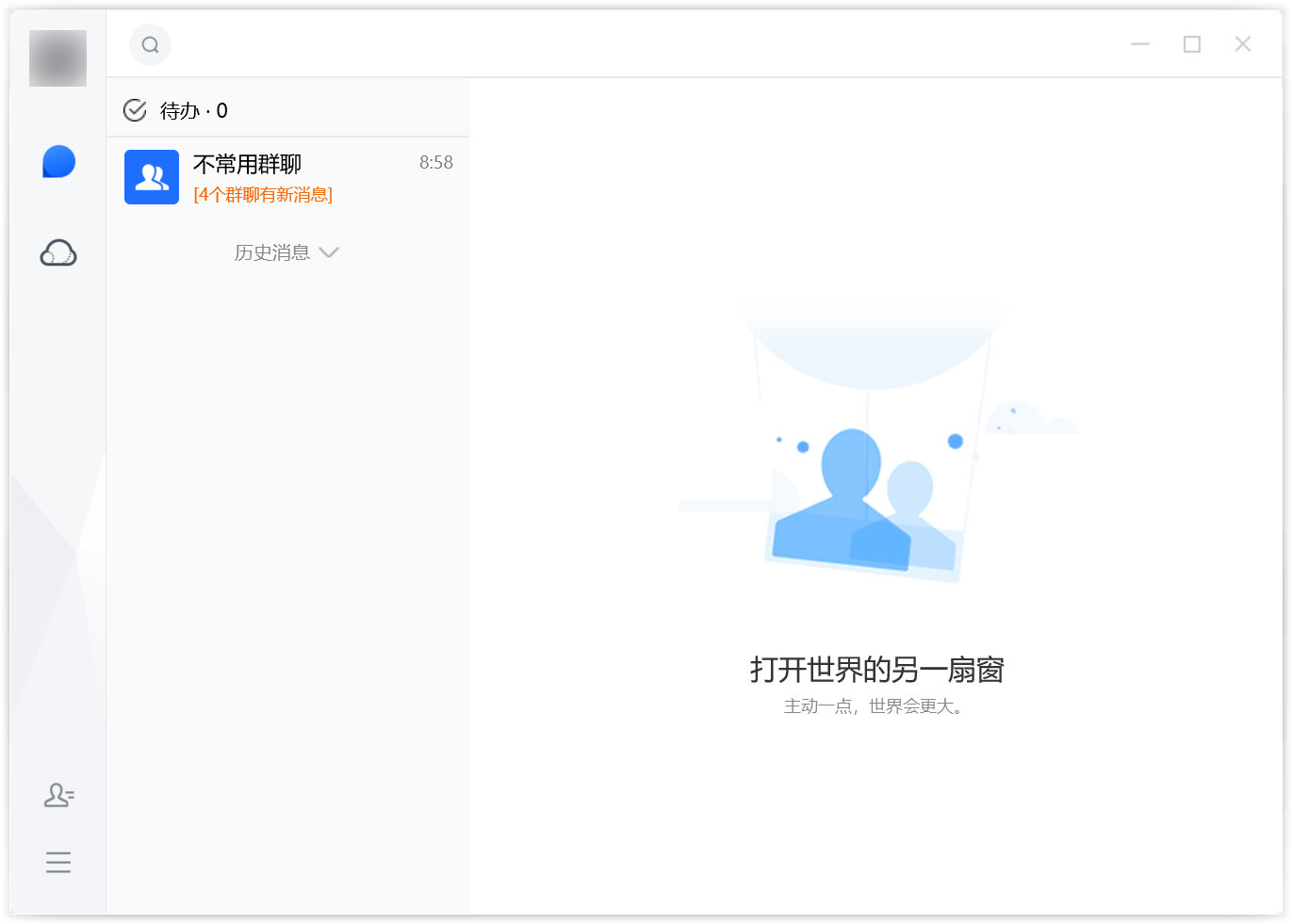Viewport: 1292px width, 924px height.
Task: Maximize the chat window
Action: pyautogui.click(x=1192, y=44)
